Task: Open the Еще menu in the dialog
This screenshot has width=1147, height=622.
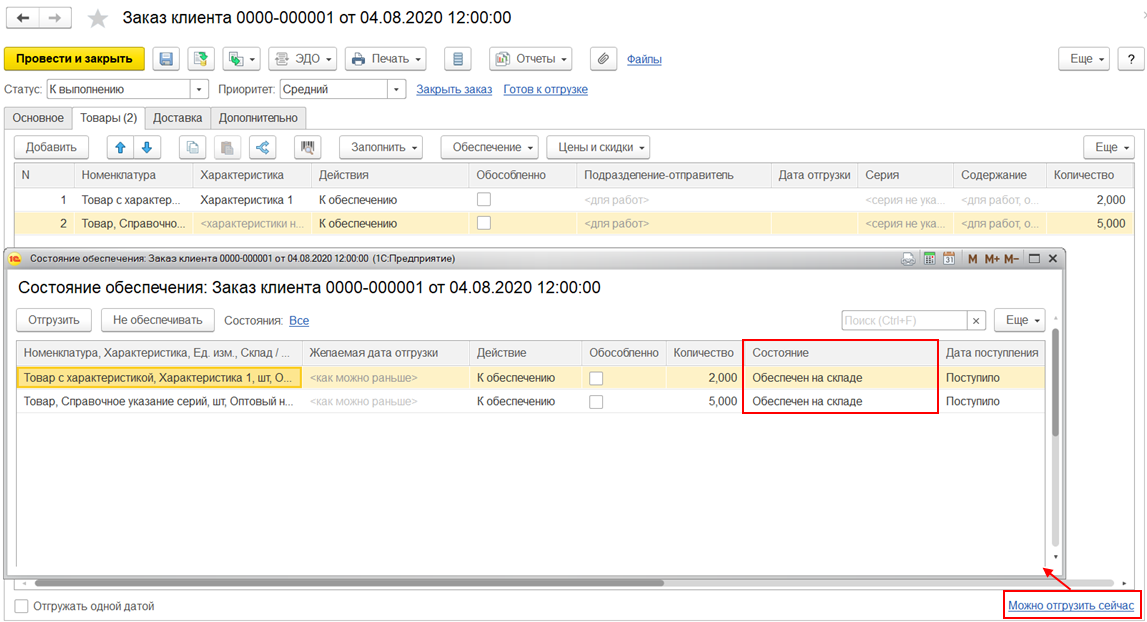Action: 1020,320
